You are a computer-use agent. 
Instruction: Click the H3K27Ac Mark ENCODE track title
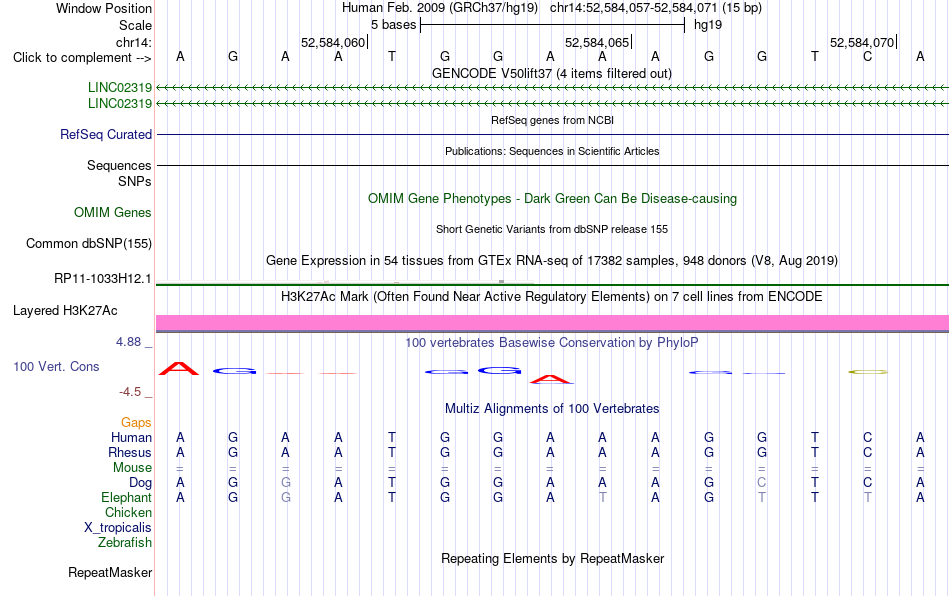coord(552,296)
